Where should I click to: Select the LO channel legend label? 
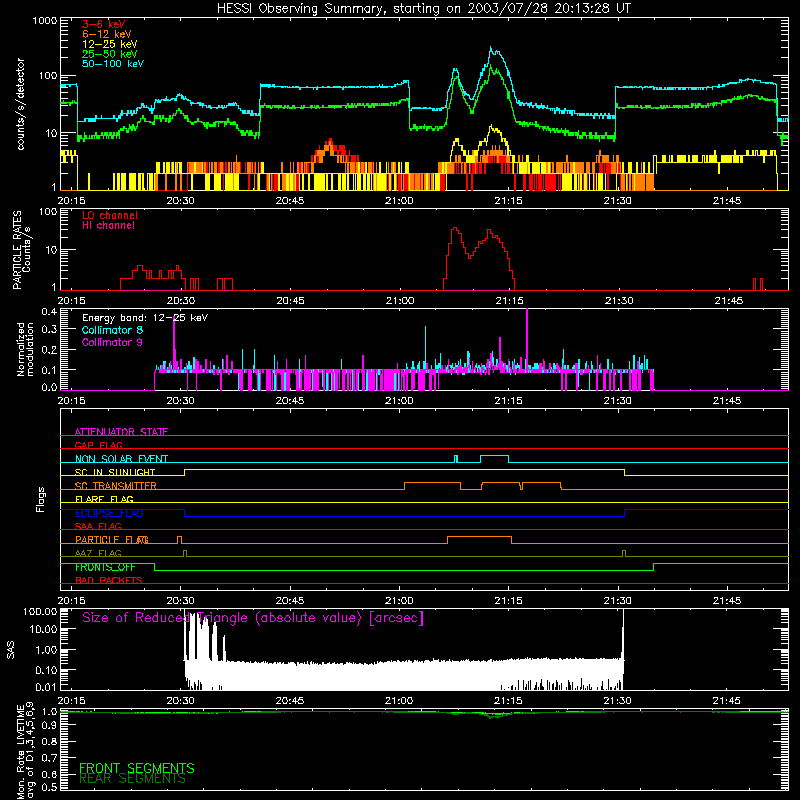pos(110,216)
